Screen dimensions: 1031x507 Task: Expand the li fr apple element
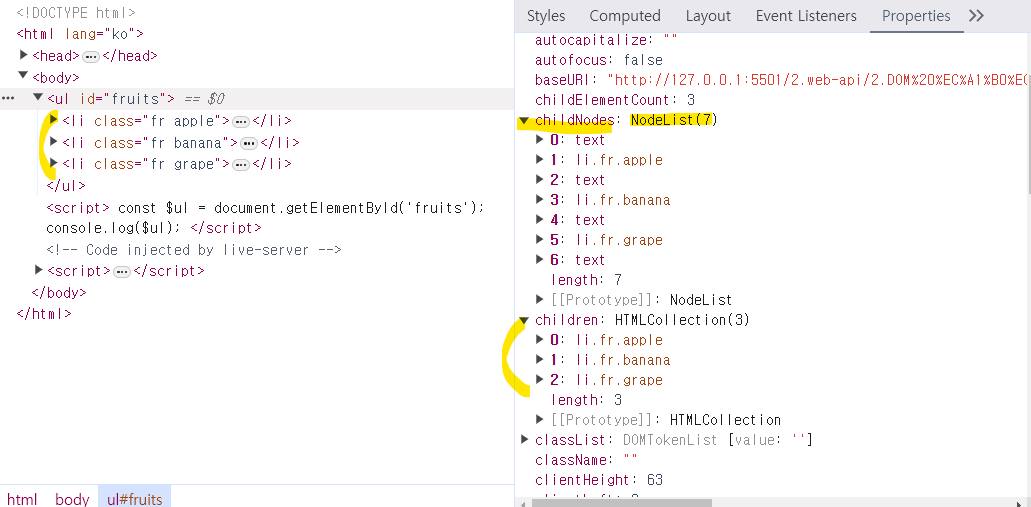coord(54,119)
